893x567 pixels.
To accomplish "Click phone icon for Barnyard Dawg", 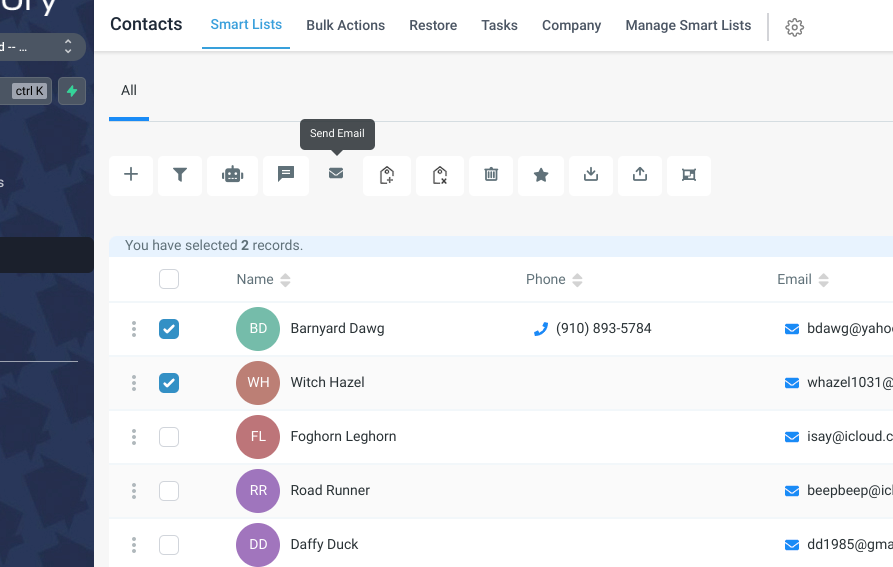I will coord(541,328).
